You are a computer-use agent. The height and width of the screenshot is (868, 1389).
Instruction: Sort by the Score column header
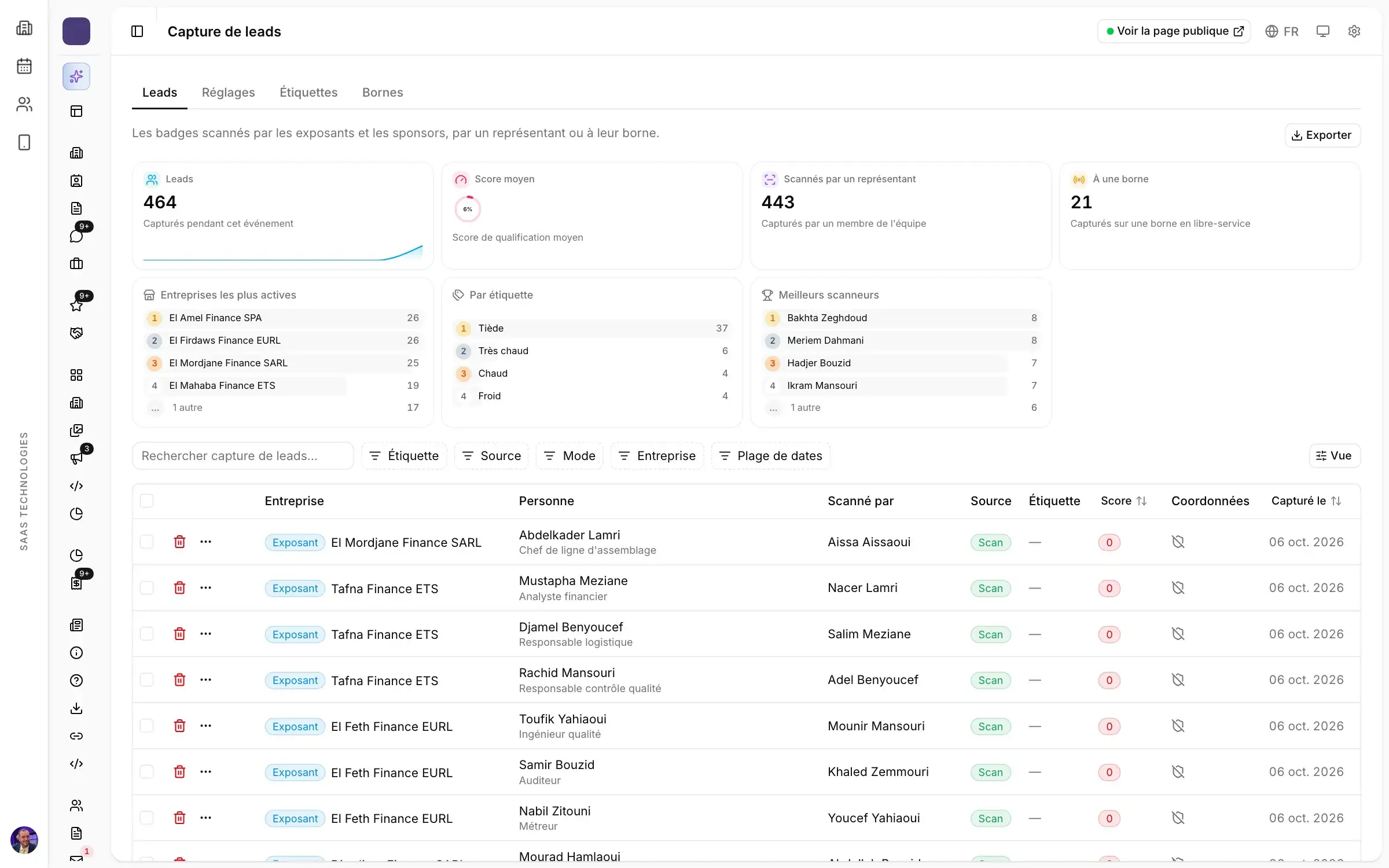[1123, 501]
